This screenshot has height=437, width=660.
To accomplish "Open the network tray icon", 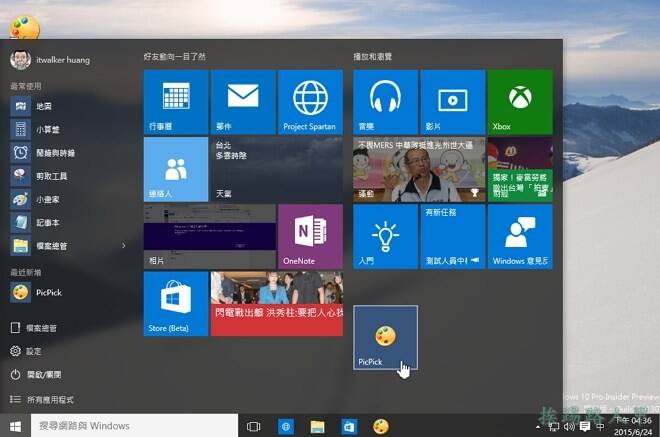I will click(554, 427).
